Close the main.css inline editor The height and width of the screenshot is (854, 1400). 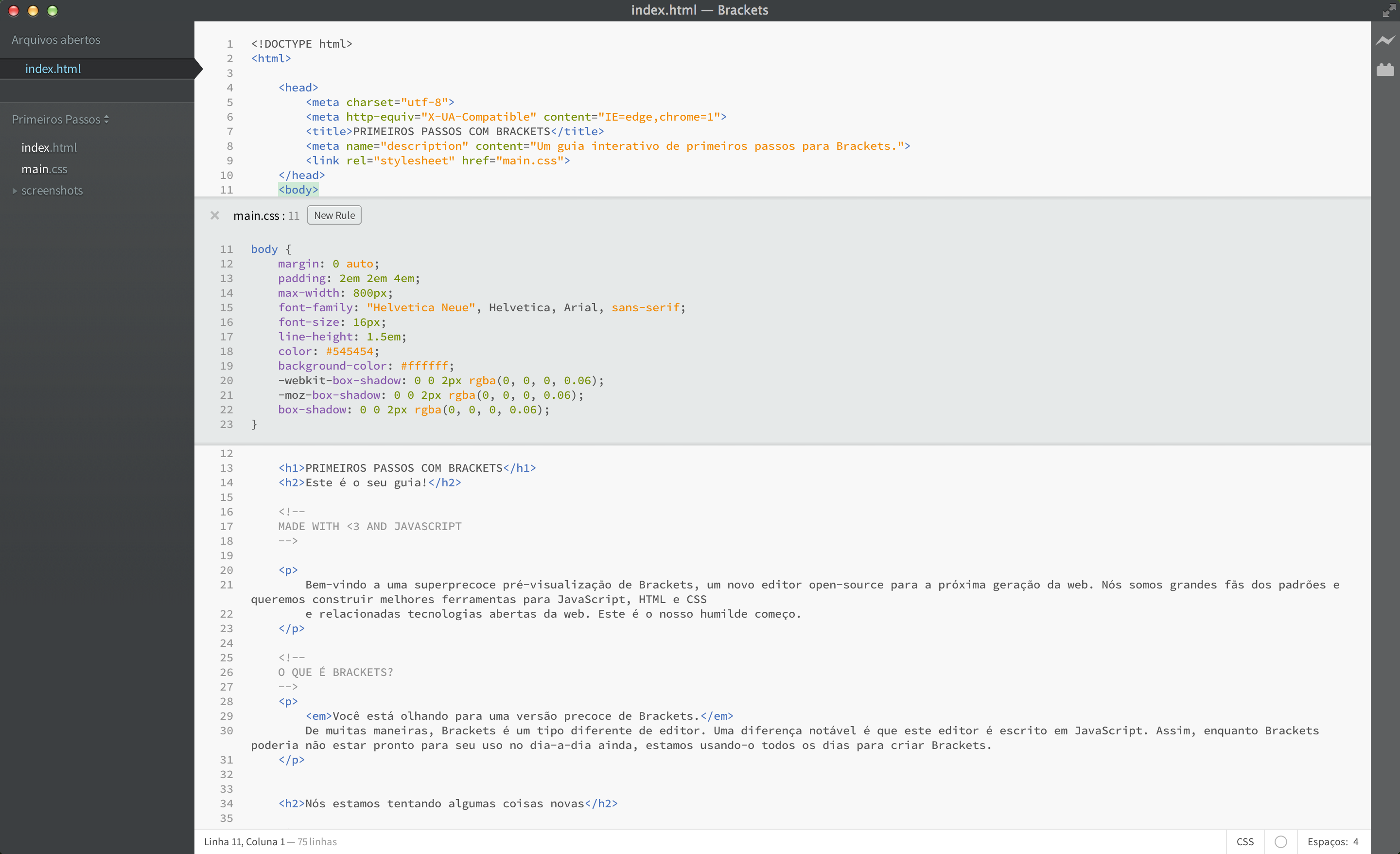coord(215,215)
